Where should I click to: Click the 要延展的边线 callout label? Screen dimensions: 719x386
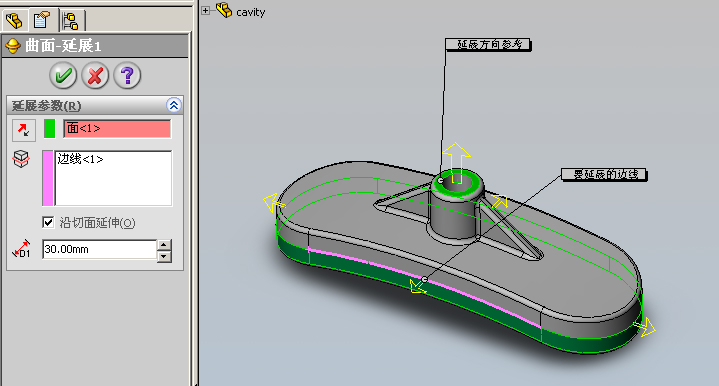tap(604, 175)
